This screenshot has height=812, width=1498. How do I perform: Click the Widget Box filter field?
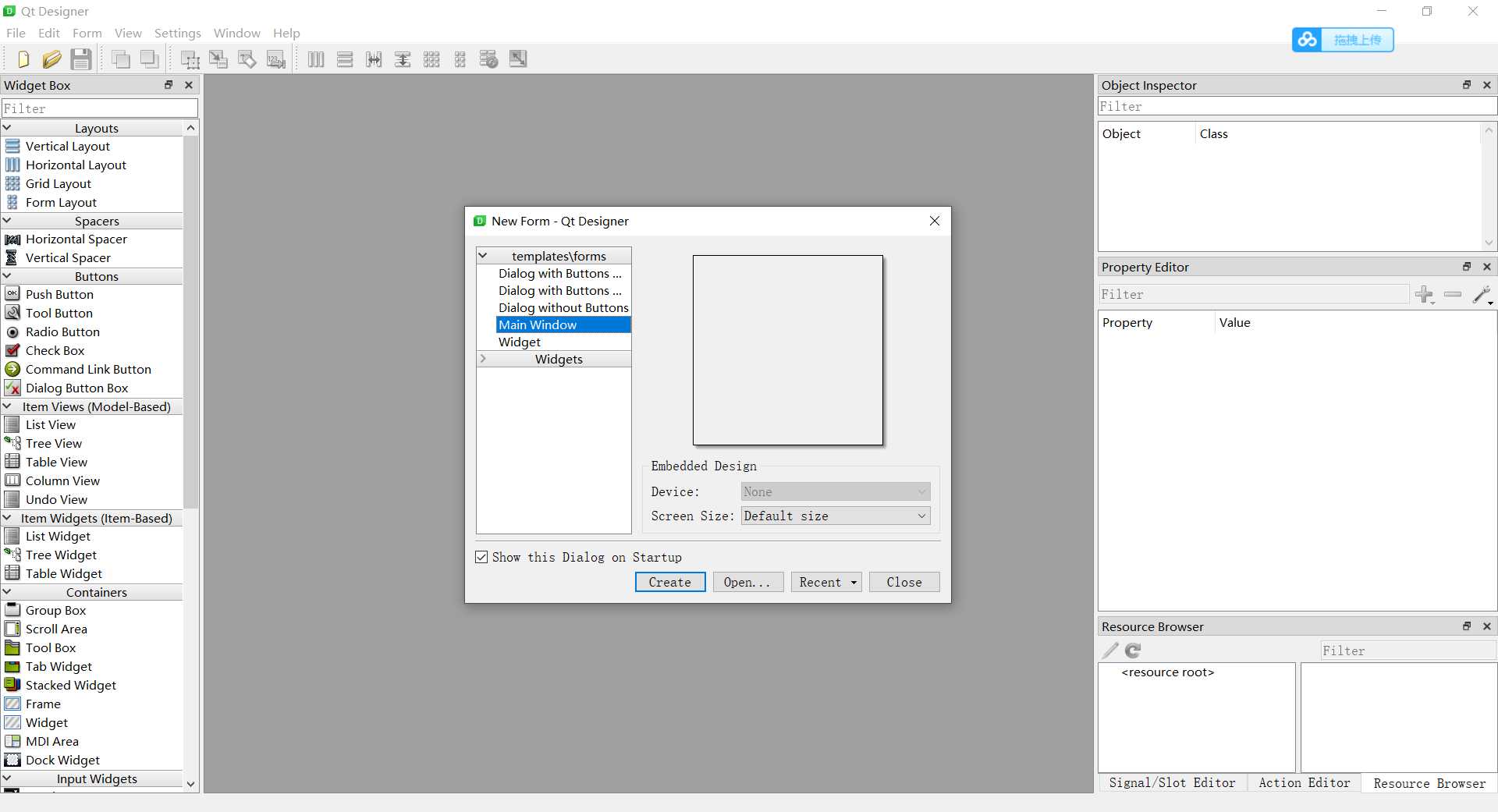pyautogui.click(x=100, y=108)
